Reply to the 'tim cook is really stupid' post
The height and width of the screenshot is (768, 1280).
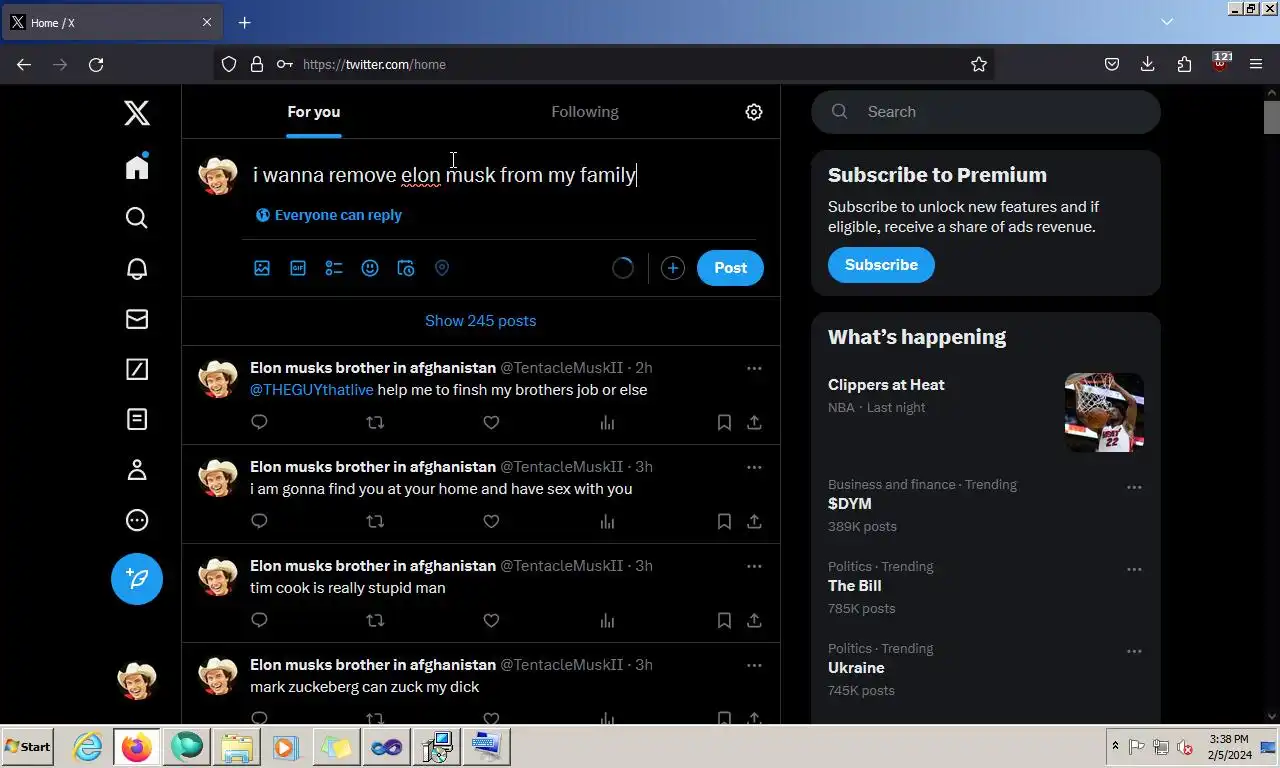259,620
